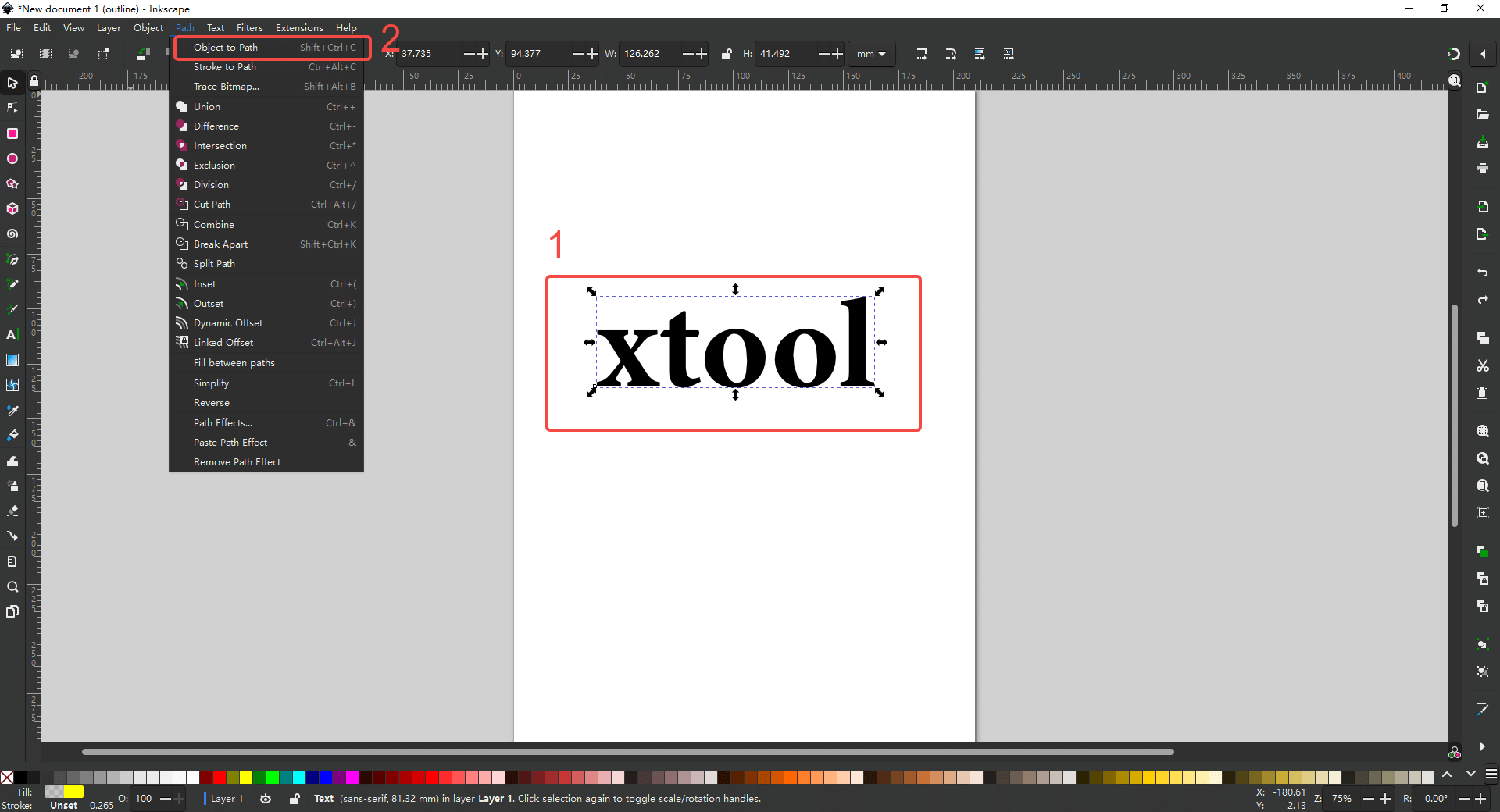
Task: Toggle snapping control icon
Action: 1454,54
